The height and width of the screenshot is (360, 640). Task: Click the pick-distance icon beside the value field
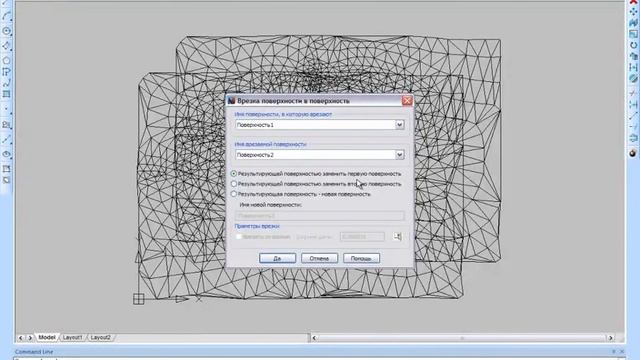398,236
